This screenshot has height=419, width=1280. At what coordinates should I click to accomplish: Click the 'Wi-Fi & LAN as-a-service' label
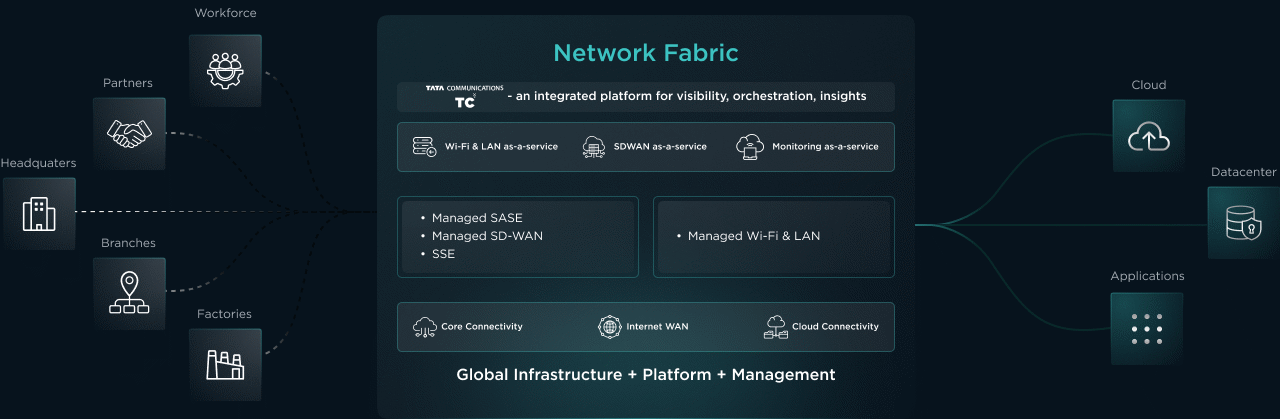(x=501, y=147)
